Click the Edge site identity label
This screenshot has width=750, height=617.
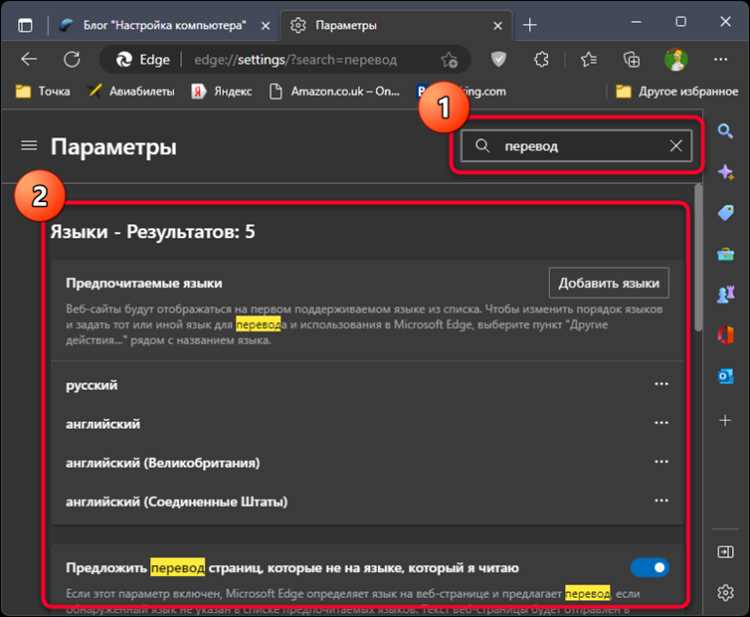143,60
